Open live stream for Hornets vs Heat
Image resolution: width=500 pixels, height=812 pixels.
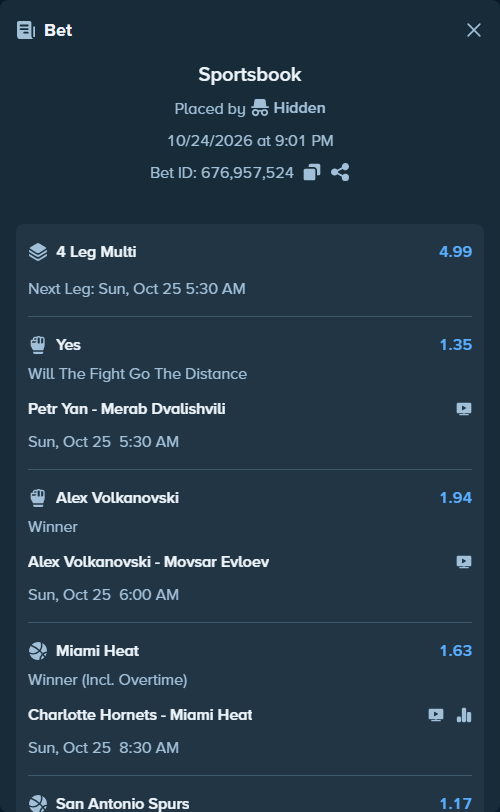(436, 715)
